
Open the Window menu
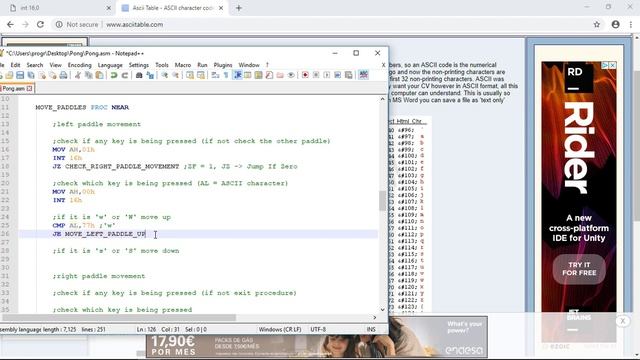[249, 65]
